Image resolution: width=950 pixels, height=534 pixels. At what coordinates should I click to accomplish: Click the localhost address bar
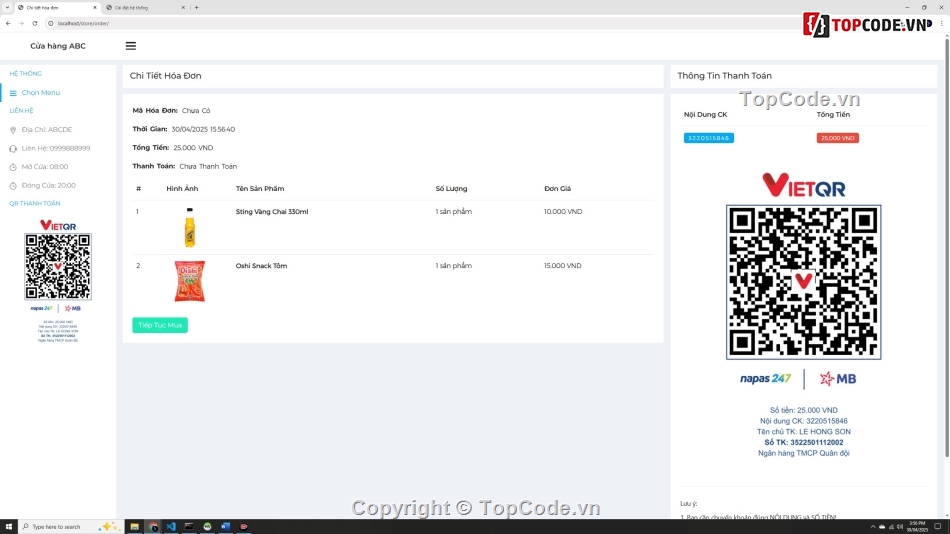(x=424, y=23)
